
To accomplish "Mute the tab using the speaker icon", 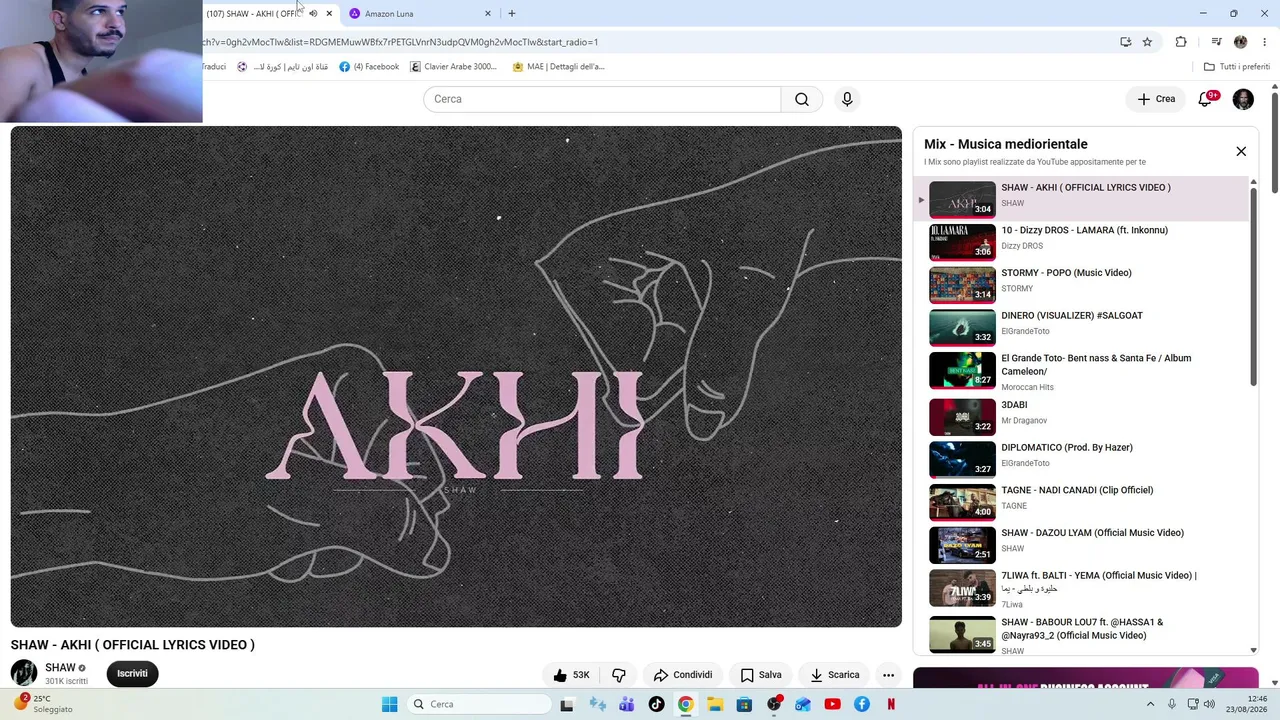I will [x=313, y=14].
